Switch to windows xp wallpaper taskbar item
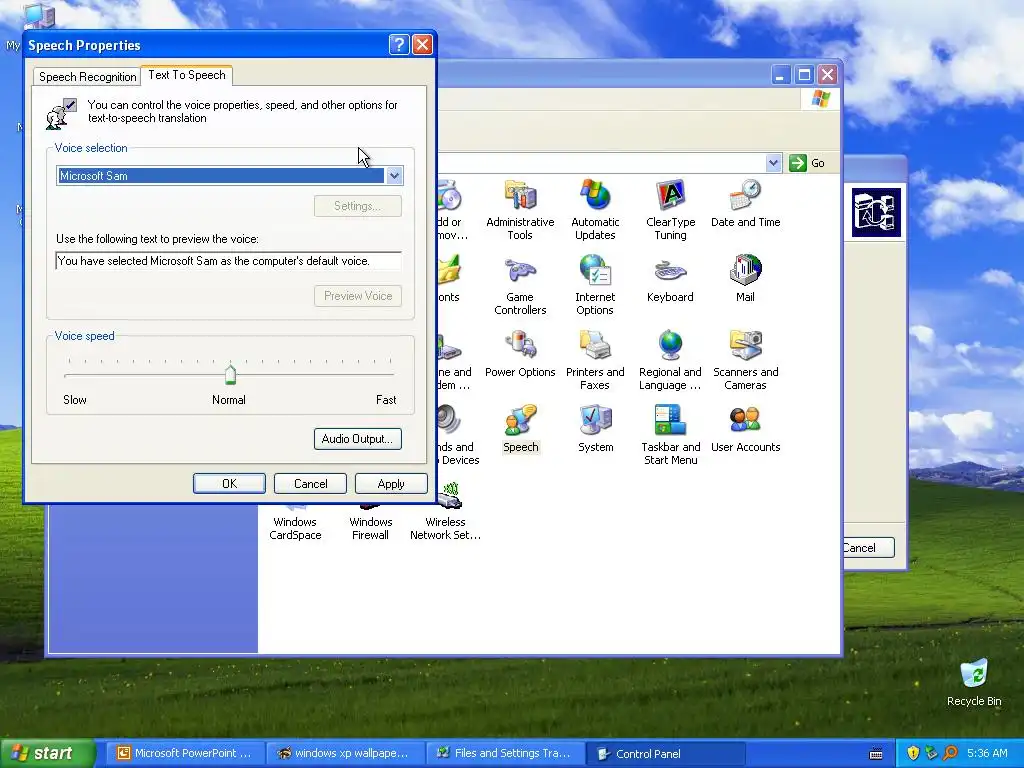 click(x=345, y=753)
